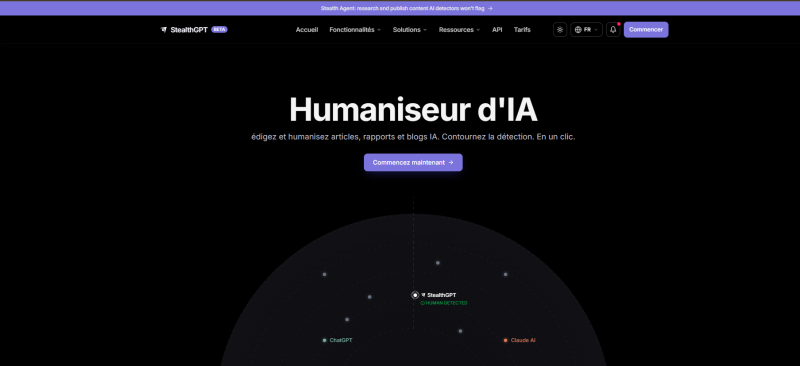Click the Stealth Agent announcement banner link
This screenshot has width=800, height=366.
(406, 8)
